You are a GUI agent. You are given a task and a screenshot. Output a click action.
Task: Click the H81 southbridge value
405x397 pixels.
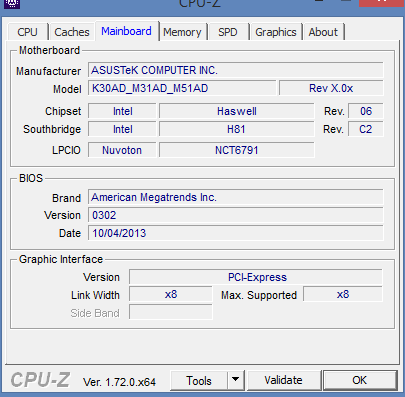(237, 129)
